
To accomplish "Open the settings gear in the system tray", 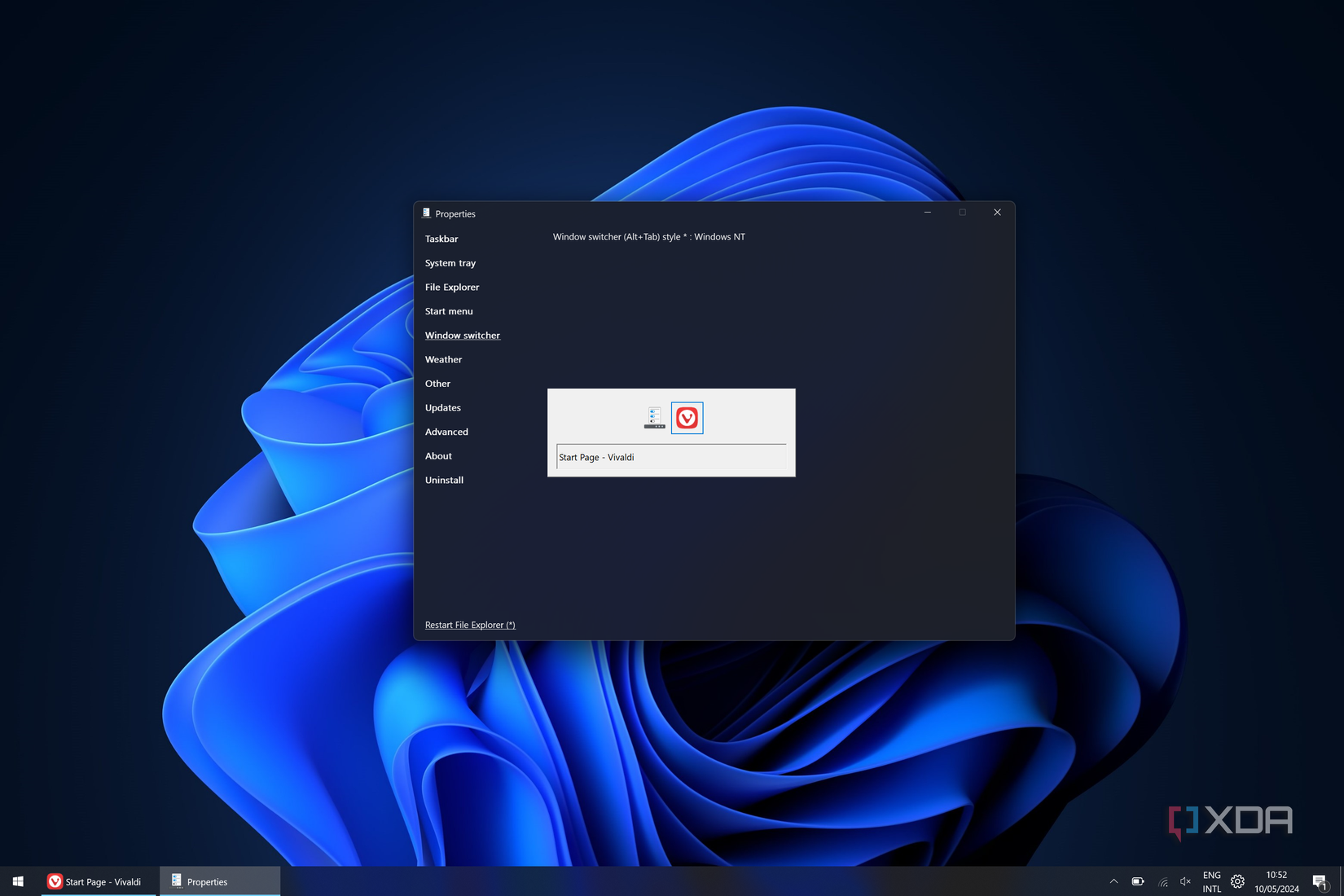I will [1237, 881].
